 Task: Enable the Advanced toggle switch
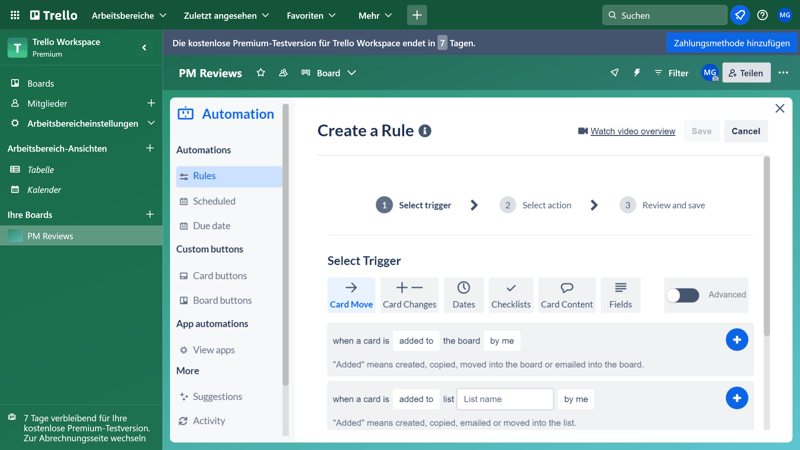(x=683, y=295)
